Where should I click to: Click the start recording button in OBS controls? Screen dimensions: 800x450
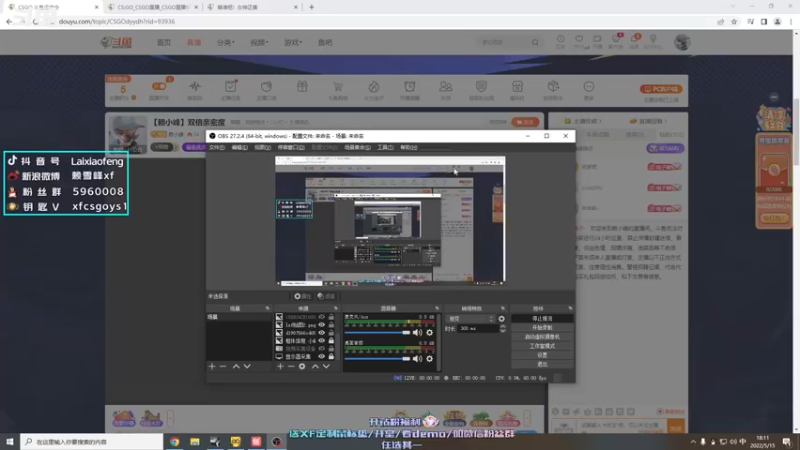click(542, 328)
